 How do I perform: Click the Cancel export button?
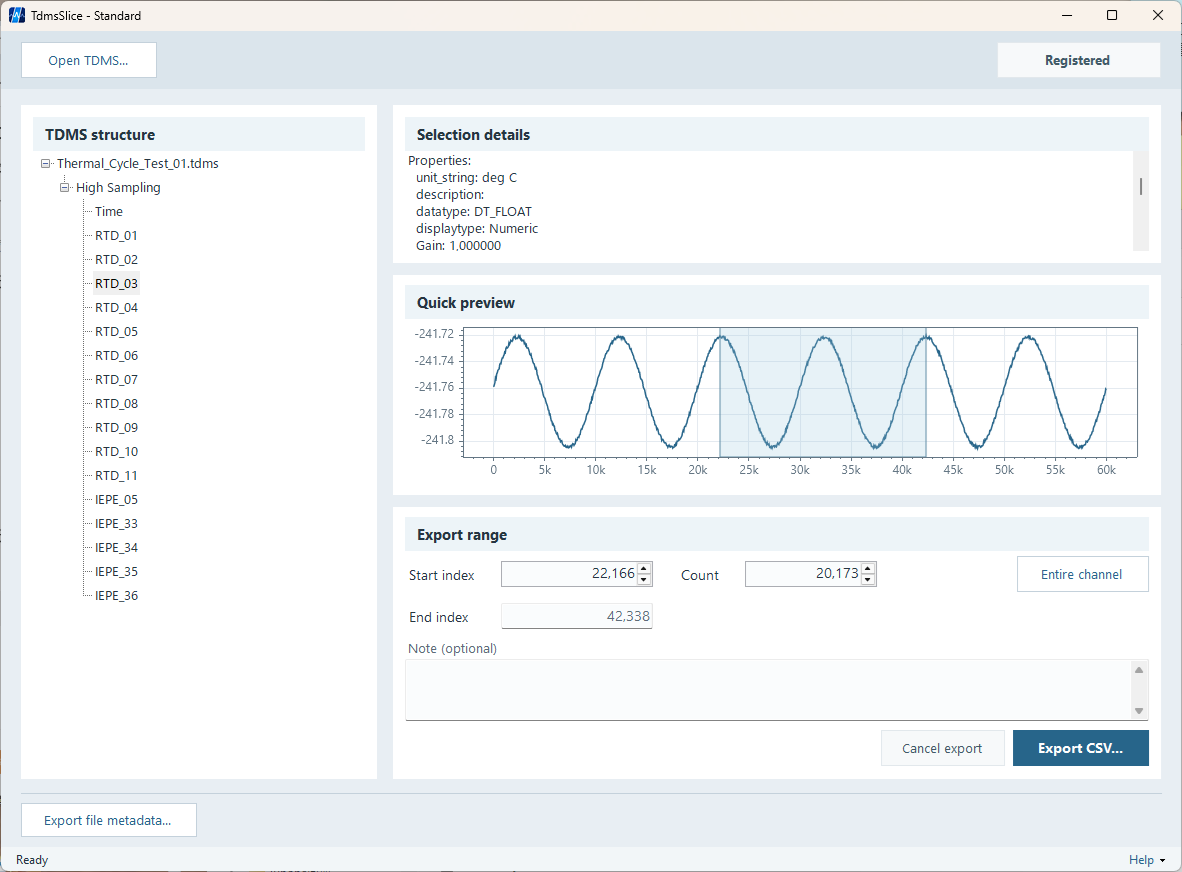point(942,748)
